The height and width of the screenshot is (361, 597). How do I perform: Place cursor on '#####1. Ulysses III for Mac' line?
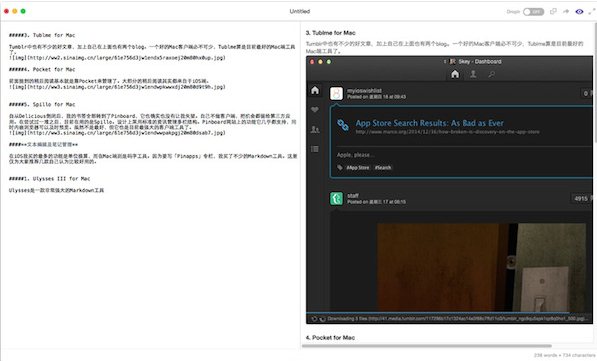click(49, 179)
